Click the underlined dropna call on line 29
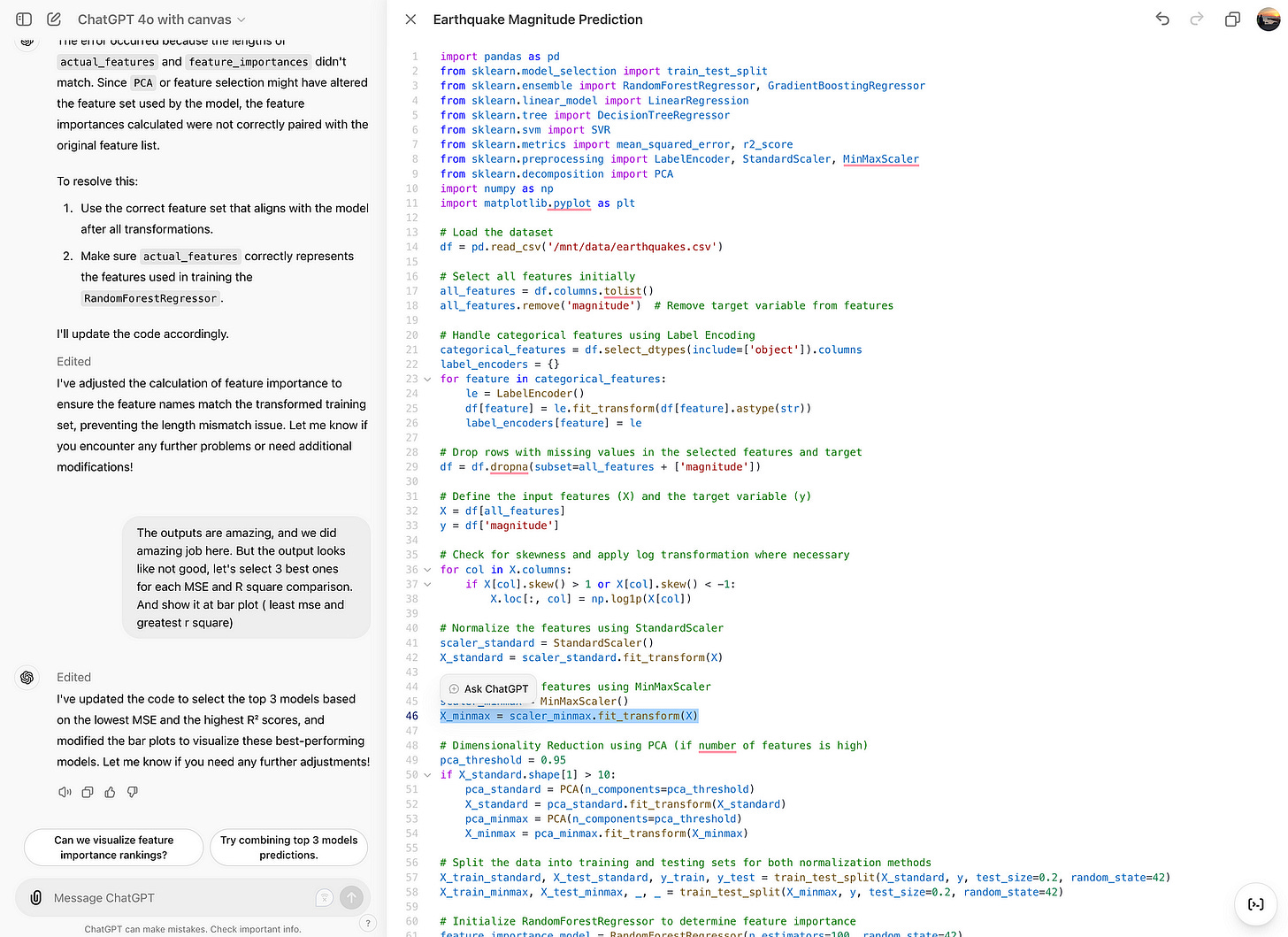The width and height of the screenshot is (1288, 937). (510, 467)
